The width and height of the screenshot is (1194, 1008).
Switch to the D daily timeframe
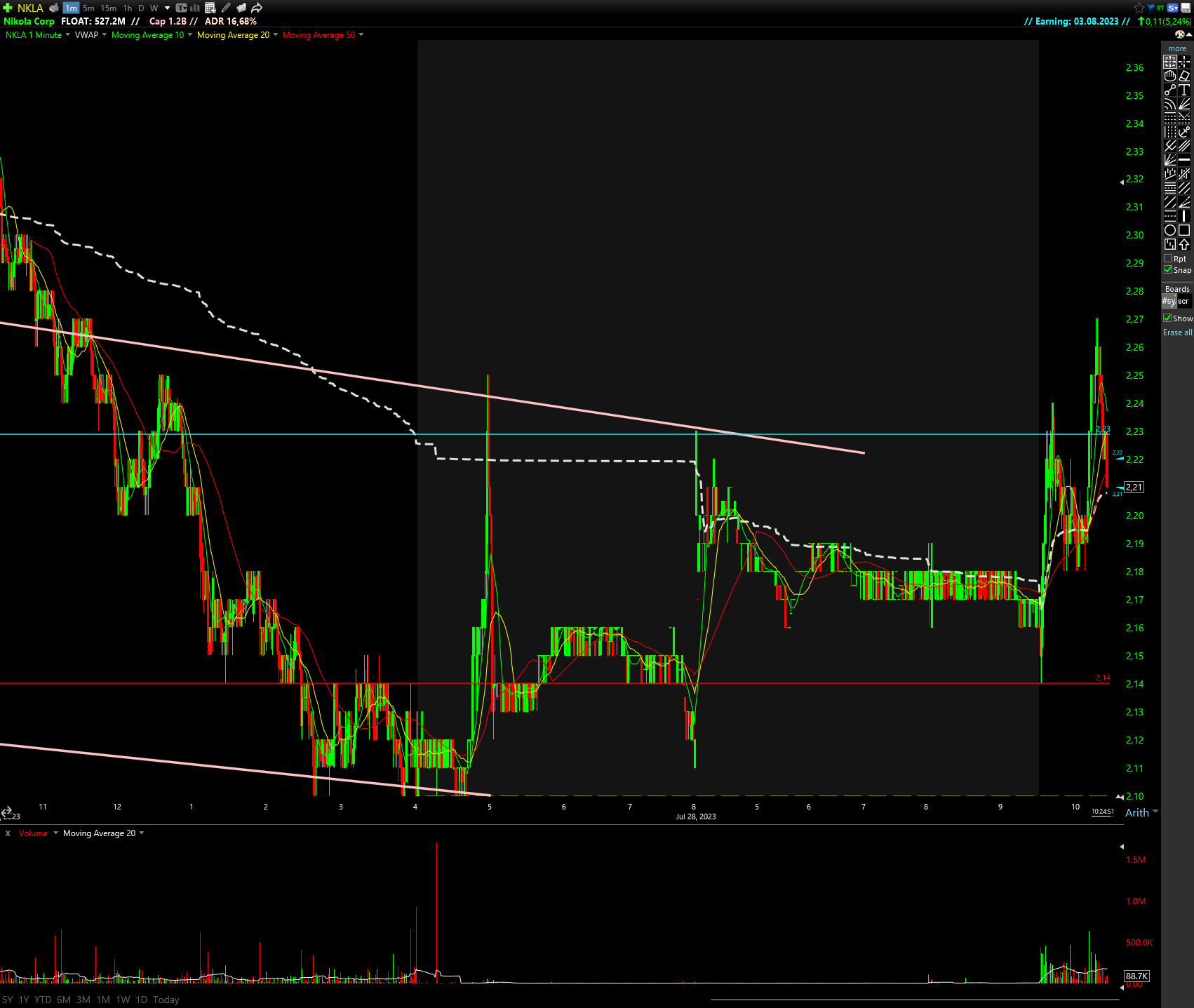tap(141, 8)
